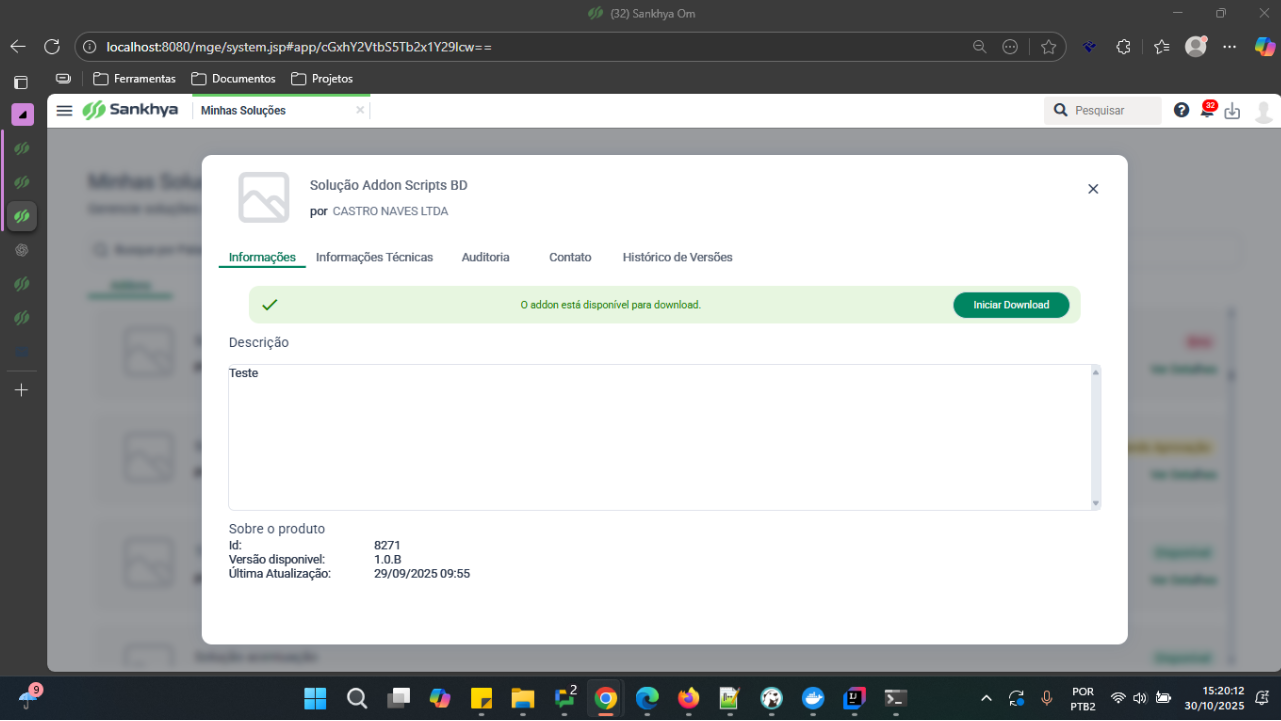The image size is (1281, 721).
Task: Open the Sankhya help question mark icon
Action: tap(1181, 110)
